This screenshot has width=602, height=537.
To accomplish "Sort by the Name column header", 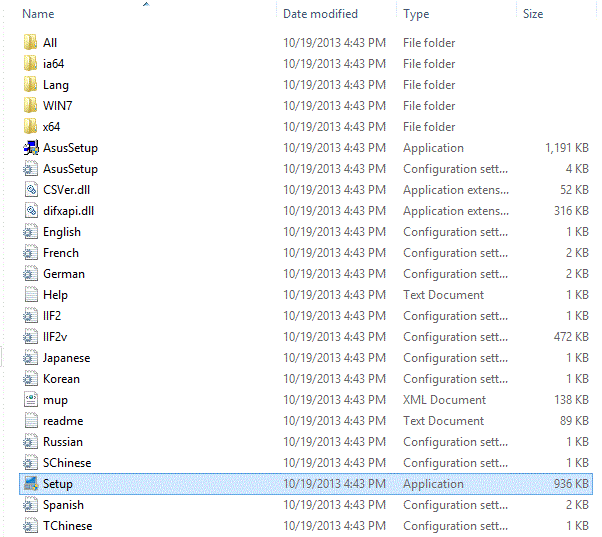I will click(38, 14).
